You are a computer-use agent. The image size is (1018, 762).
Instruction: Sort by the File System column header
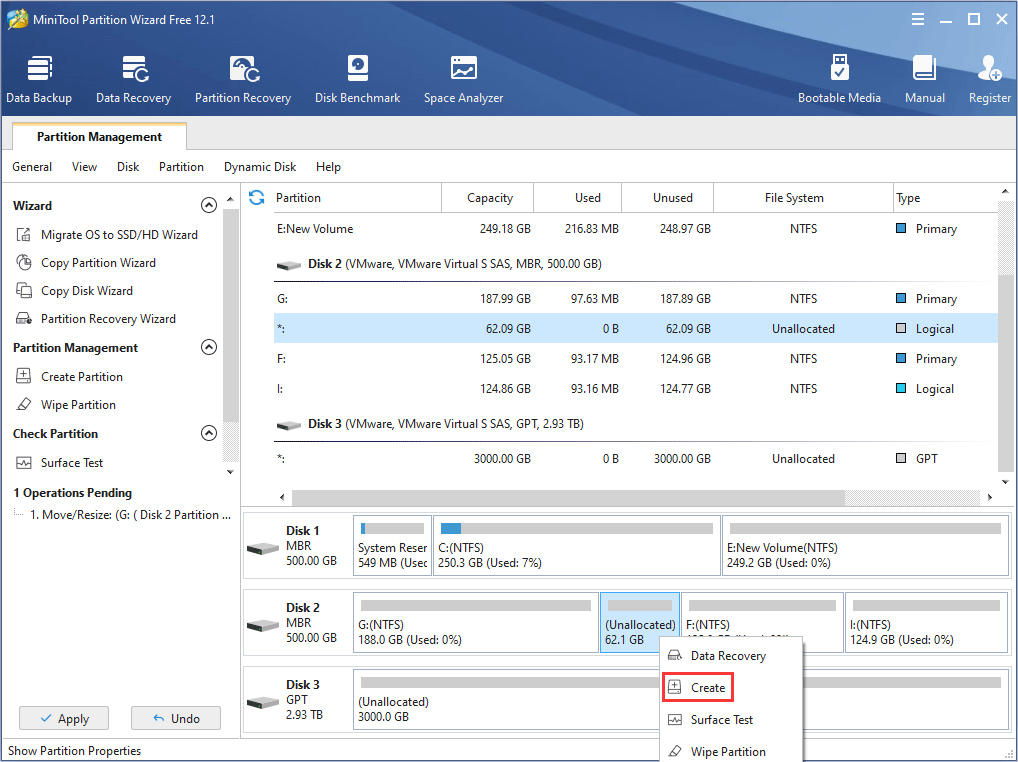[x=804, y=197]
